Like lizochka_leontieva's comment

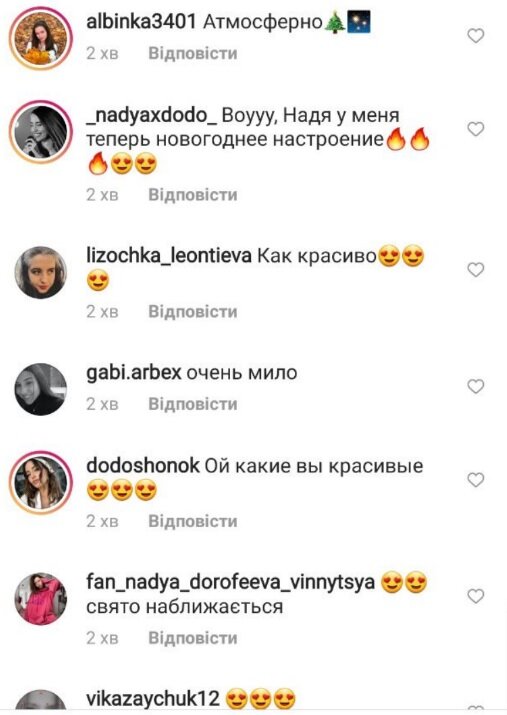[476, 270]
